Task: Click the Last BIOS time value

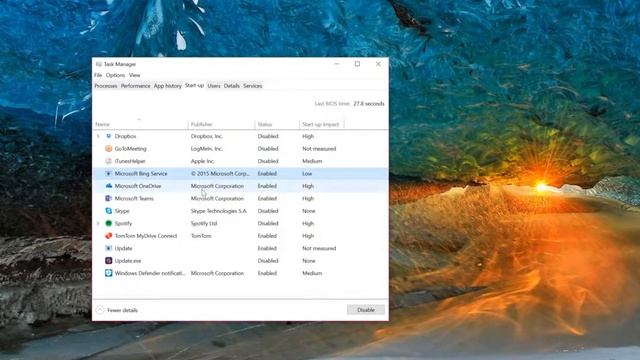Action: click(369, 104)
